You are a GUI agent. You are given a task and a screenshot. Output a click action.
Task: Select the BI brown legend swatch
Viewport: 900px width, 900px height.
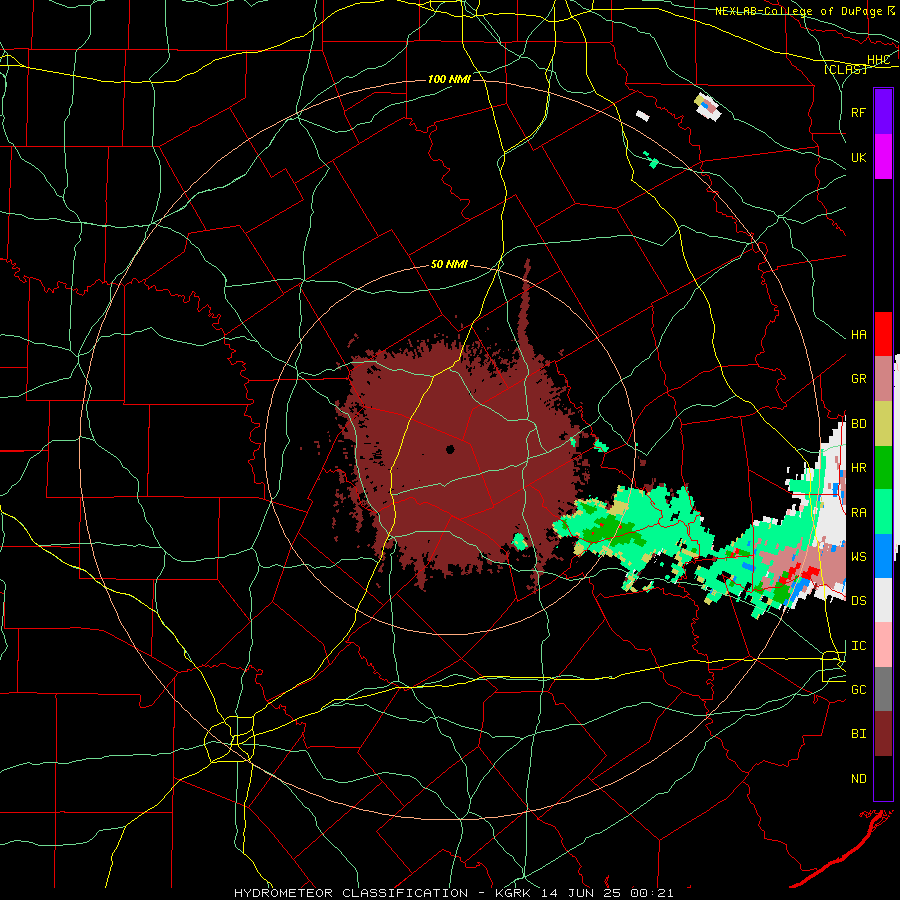(x=883, y=734)
